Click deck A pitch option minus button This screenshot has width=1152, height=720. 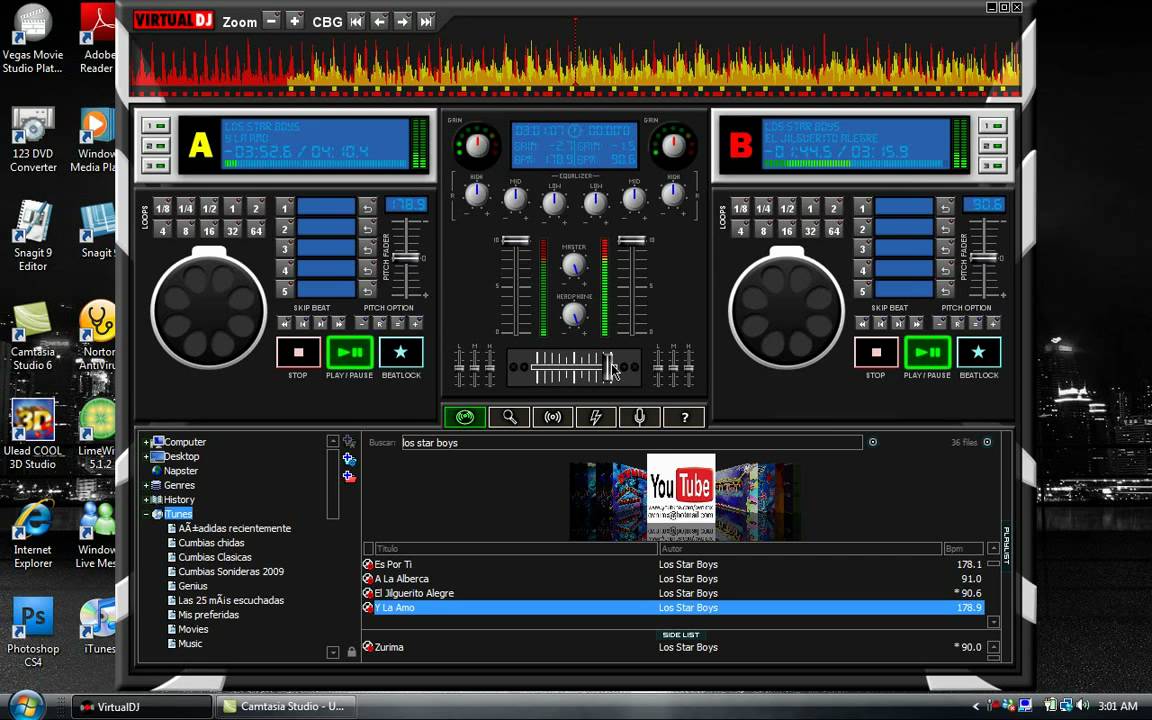pos(362,323)
